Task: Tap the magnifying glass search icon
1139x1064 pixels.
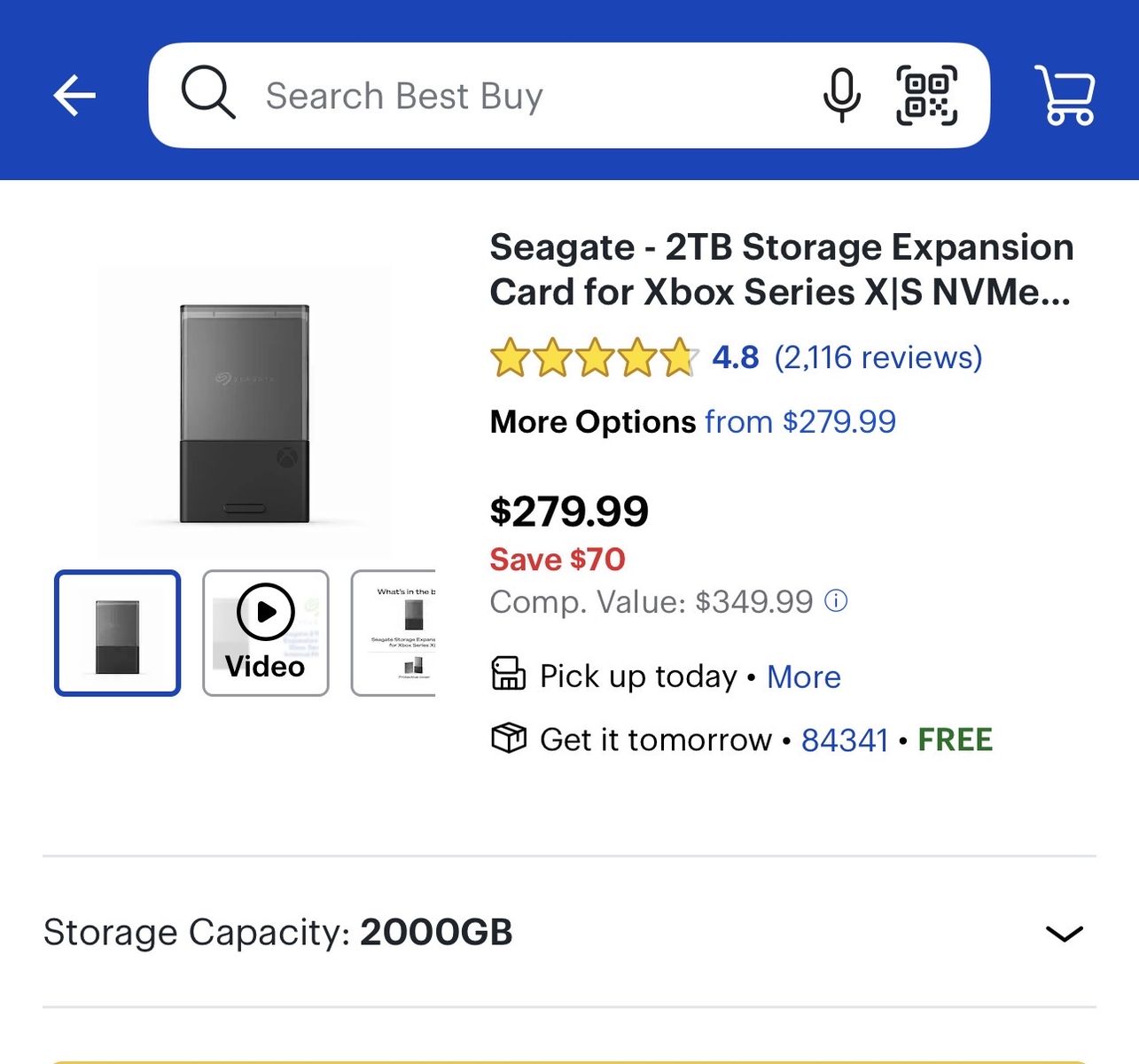Action: 207,93
